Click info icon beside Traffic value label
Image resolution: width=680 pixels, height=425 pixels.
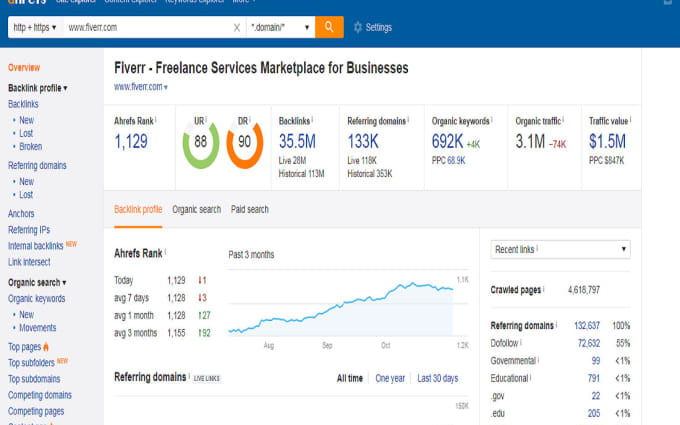631,119
